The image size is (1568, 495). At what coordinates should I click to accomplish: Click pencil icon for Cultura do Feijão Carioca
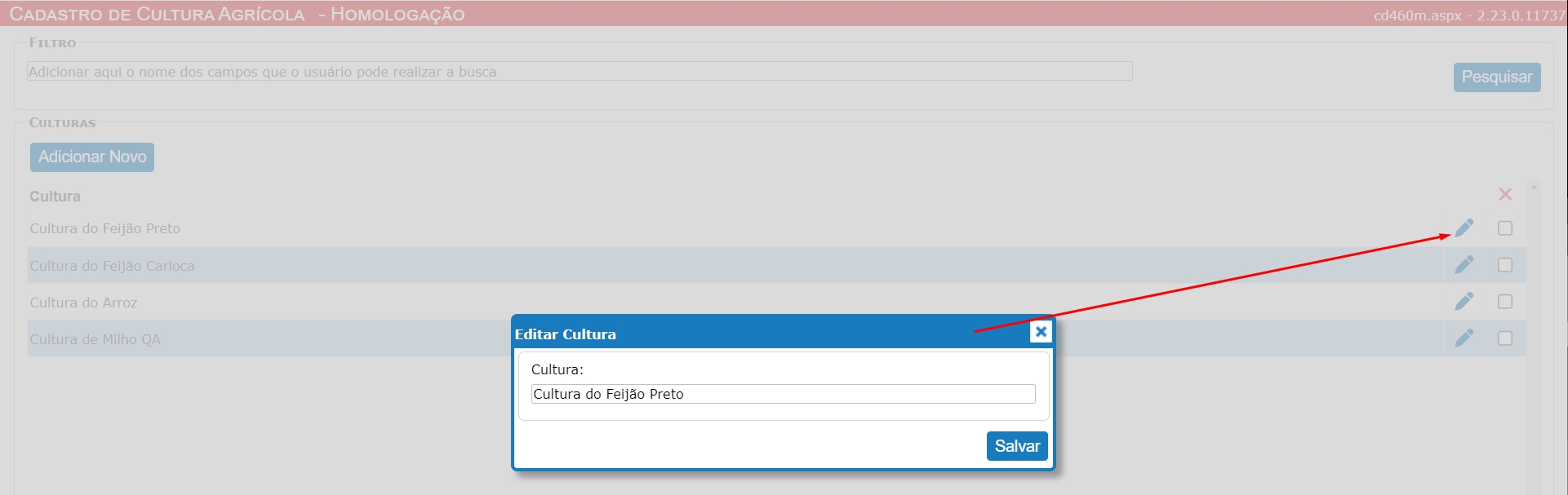coord(1464,264)
